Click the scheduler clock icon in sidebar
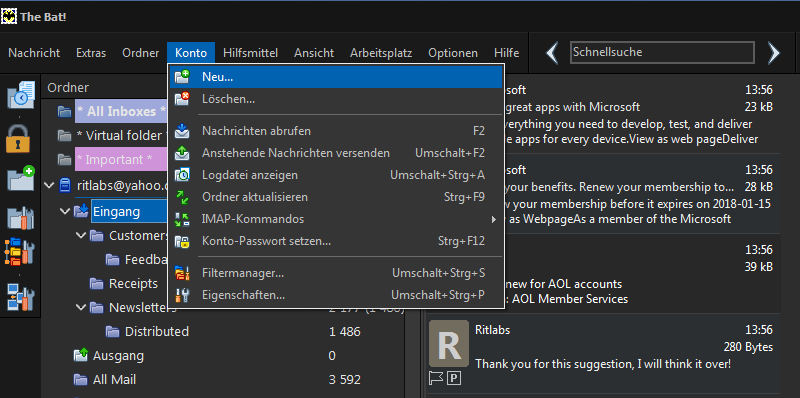The height and width of the screenshot is (398, 800). pos(21,95)
